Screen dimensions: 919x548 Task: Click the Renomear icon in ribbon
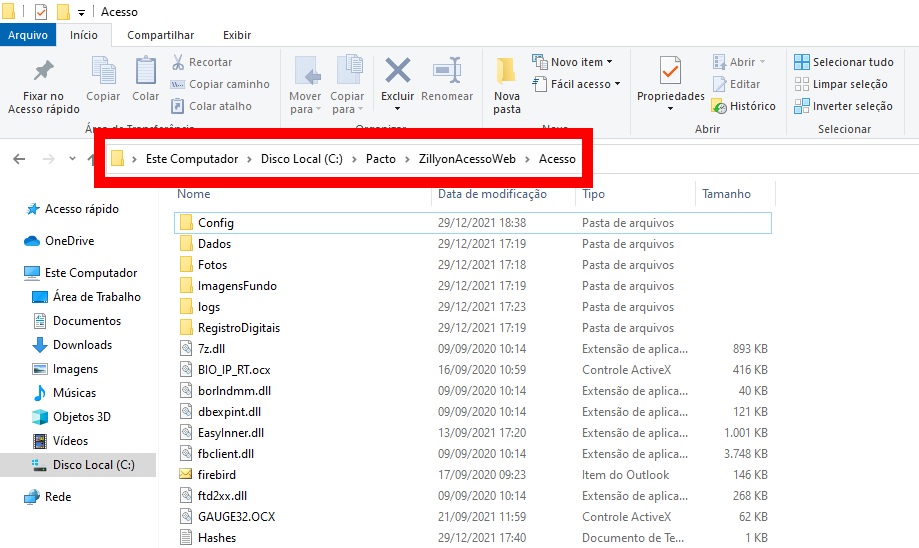click(x=447, y=72)
